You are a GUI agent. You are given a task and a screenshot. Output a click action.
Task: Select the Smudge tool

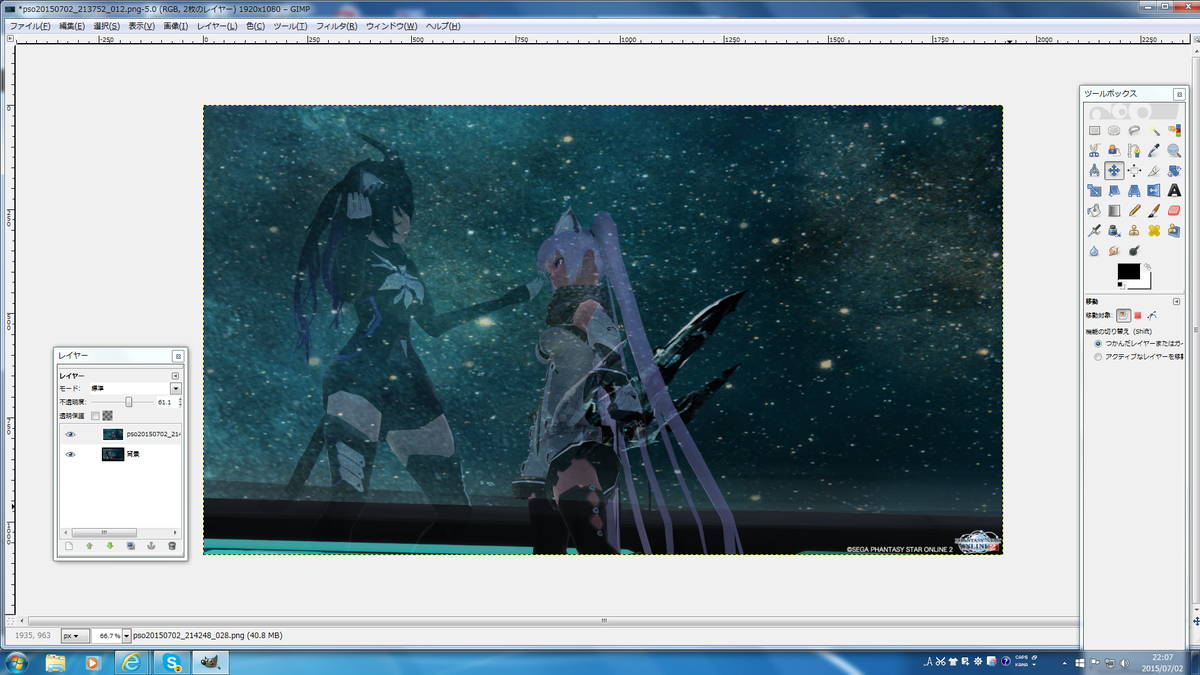(1114, 251)
